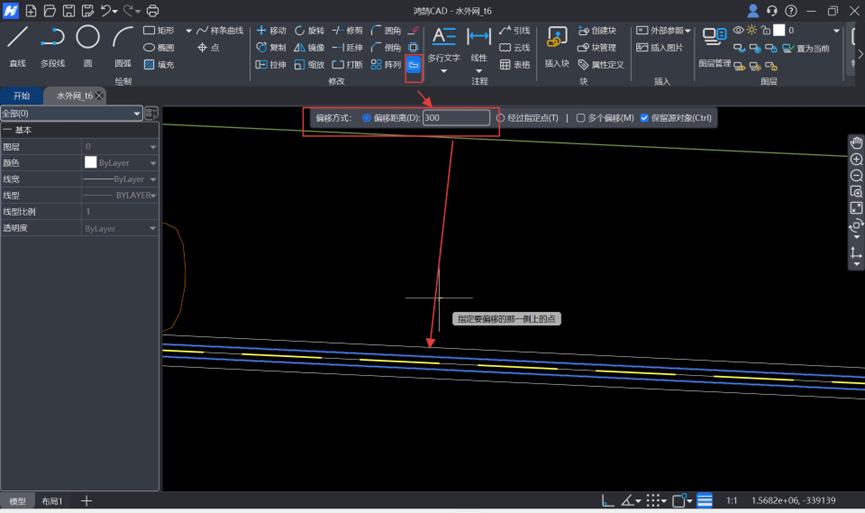Click the 移动 (Move) button
The width and height of the screenshot is (865, 513).
click(271, 31)
